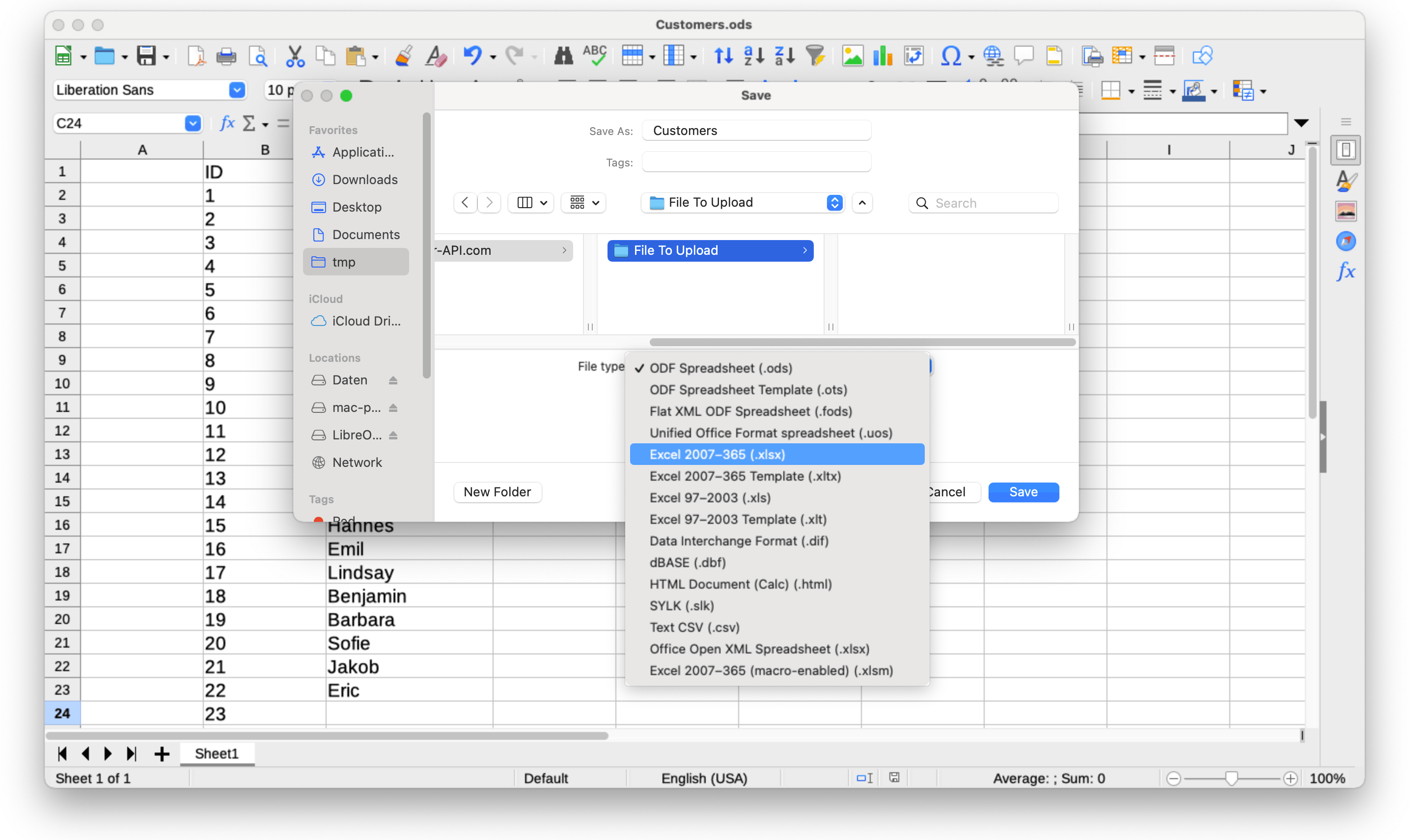
Task: Switch to the Sheet1 tab
Action: (217, 754)
